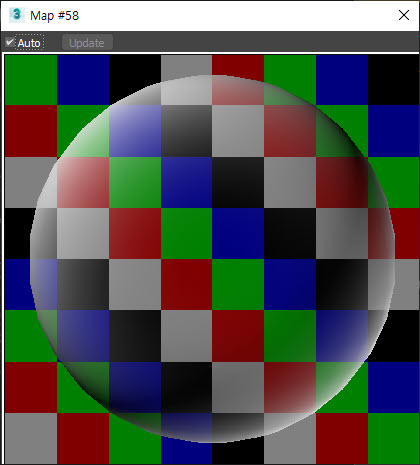Click the Map #58 title text

click(x=55, y=16)
